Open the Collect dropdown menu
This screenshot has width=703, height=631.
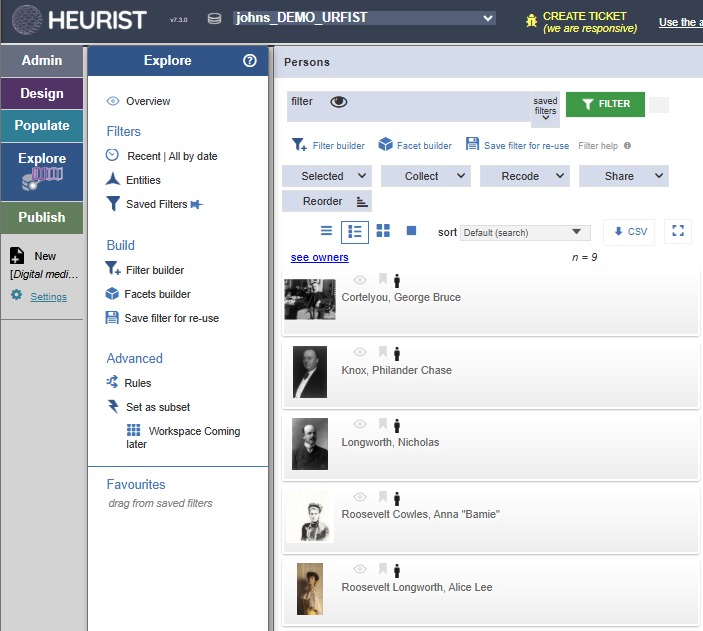click(x=426, y=176)
